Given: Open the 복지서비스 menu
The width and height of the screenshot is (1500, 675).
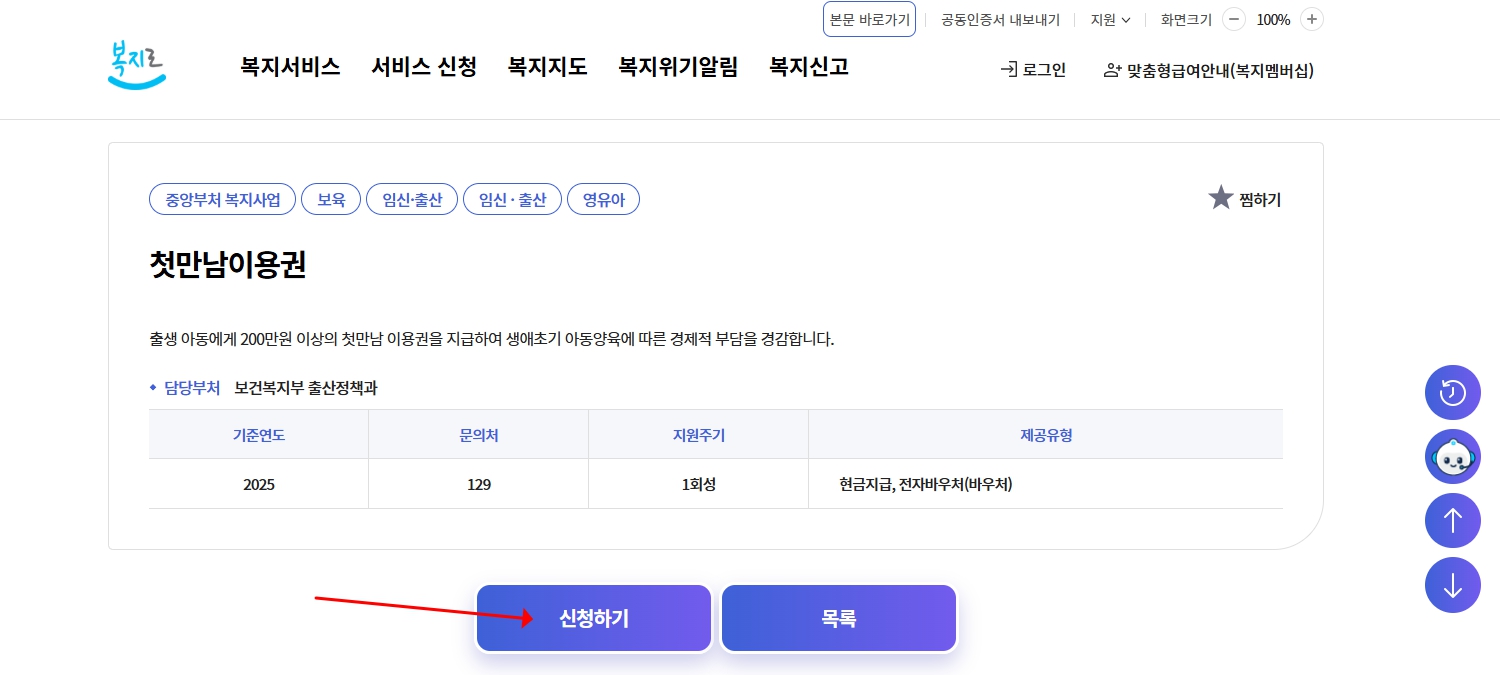Looking at the screenshot, I should (289, 67).
